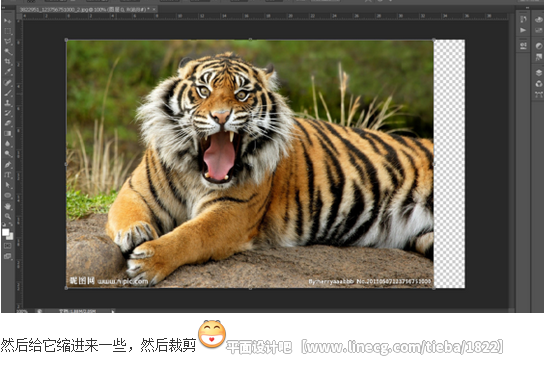
Task: Click the top-left transform handle
Action: [66, 40]
